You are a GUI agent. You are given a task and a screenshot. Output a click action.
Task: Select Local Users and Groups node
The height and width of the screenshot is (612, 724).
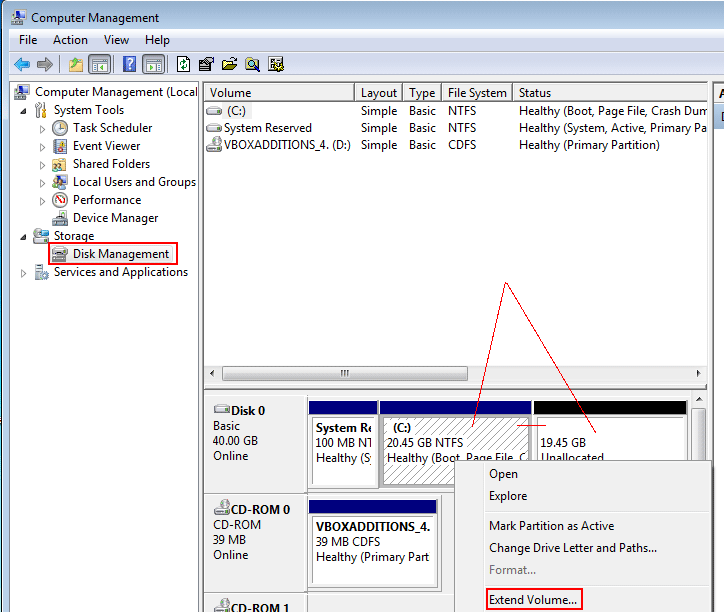(134, 182)
